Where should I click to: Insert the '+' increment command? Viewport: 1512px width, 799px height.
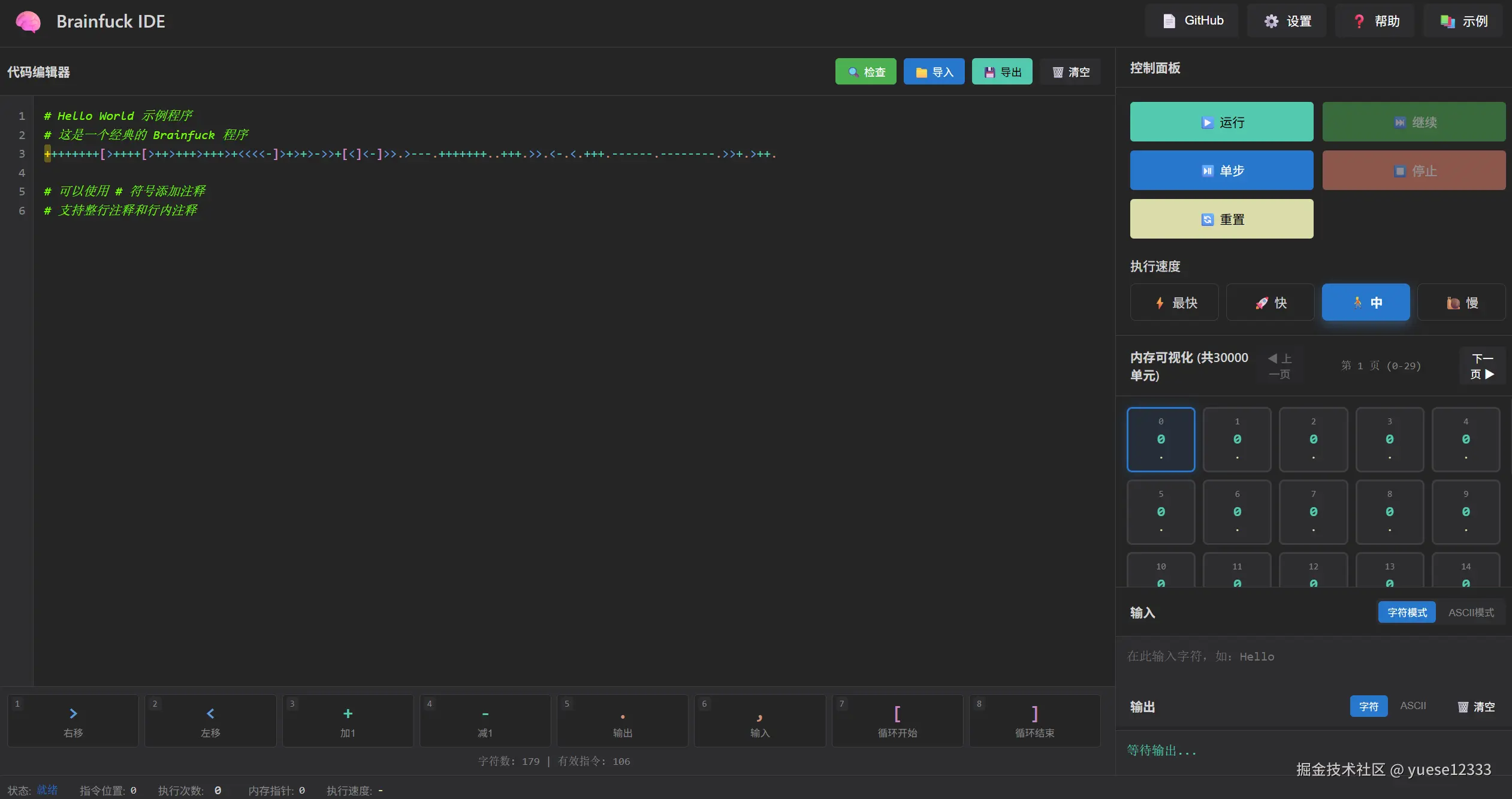click(x=348, y=720)
